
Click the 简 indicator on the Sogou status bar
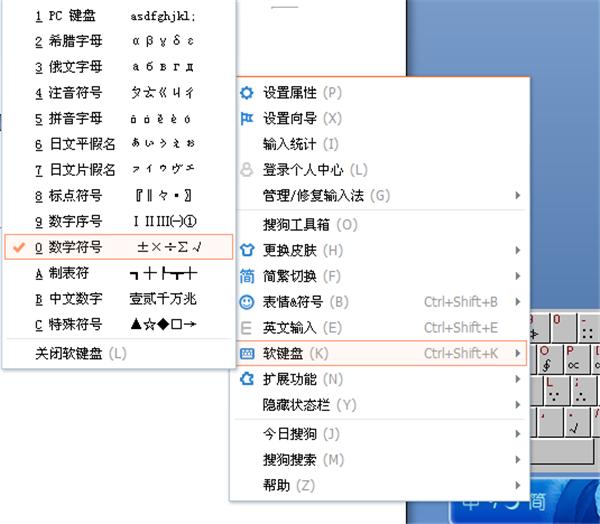(x=536, y=501)
